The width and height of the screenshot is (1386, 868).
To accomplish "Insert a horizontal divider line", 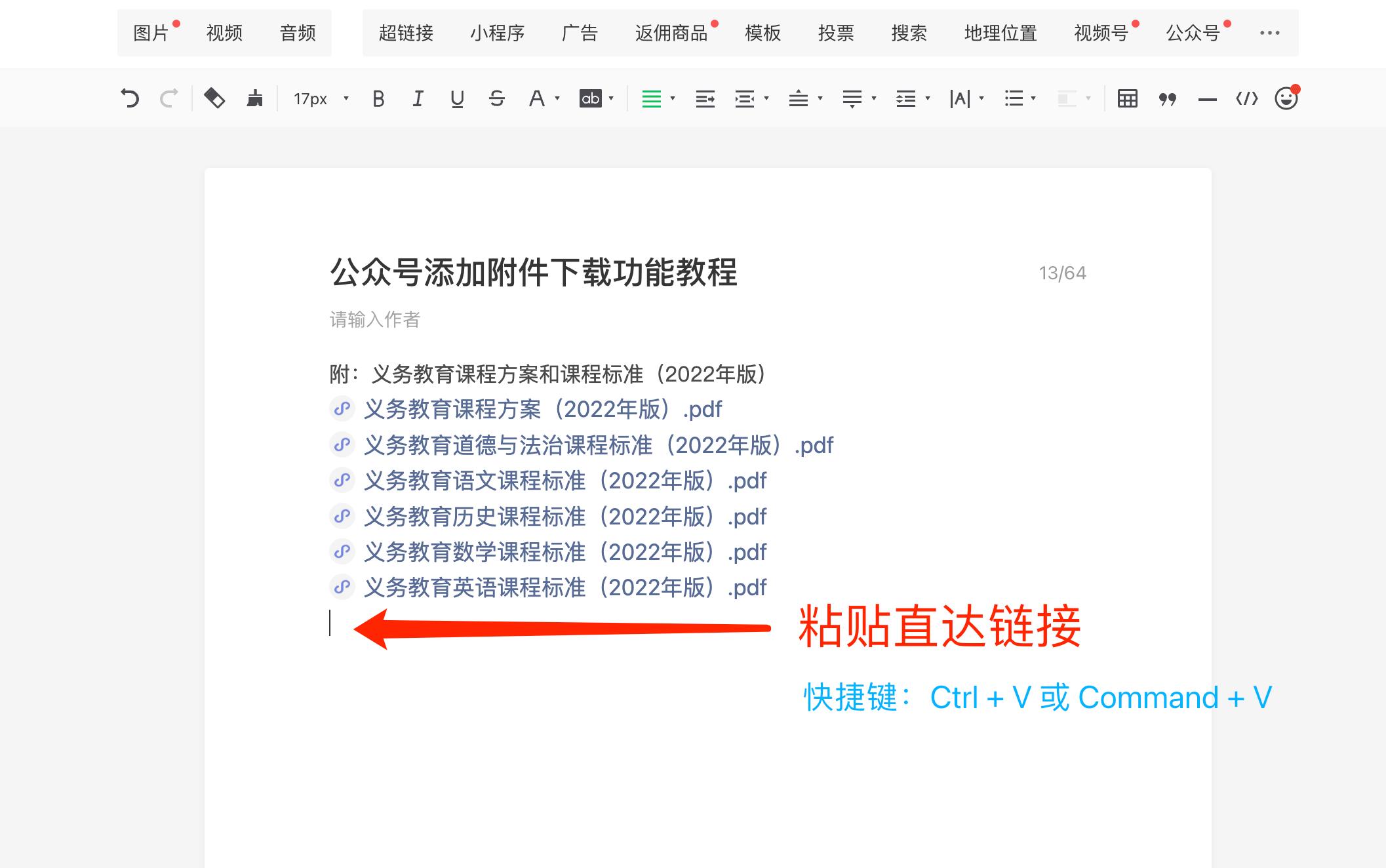I will pyautogui.click(x=1207, y=98).
